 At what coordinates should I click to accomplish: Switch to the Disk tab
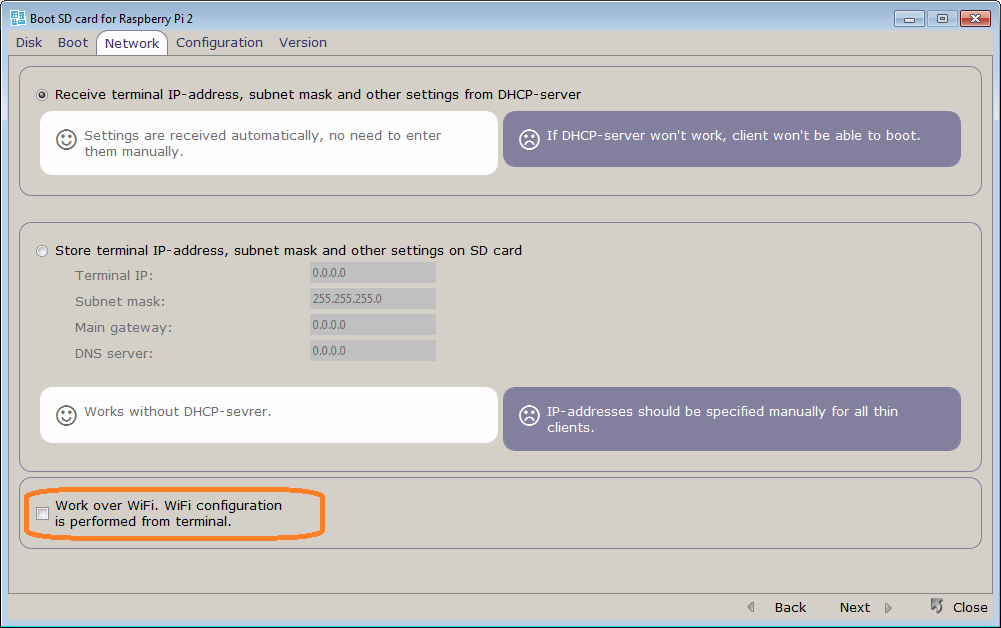pos(28,42)
